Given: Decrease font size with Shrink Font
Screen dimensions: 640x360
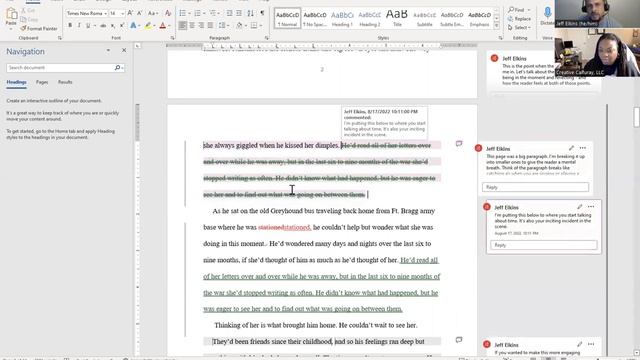Looking at the screenshot, I should (x=139, y=13).
